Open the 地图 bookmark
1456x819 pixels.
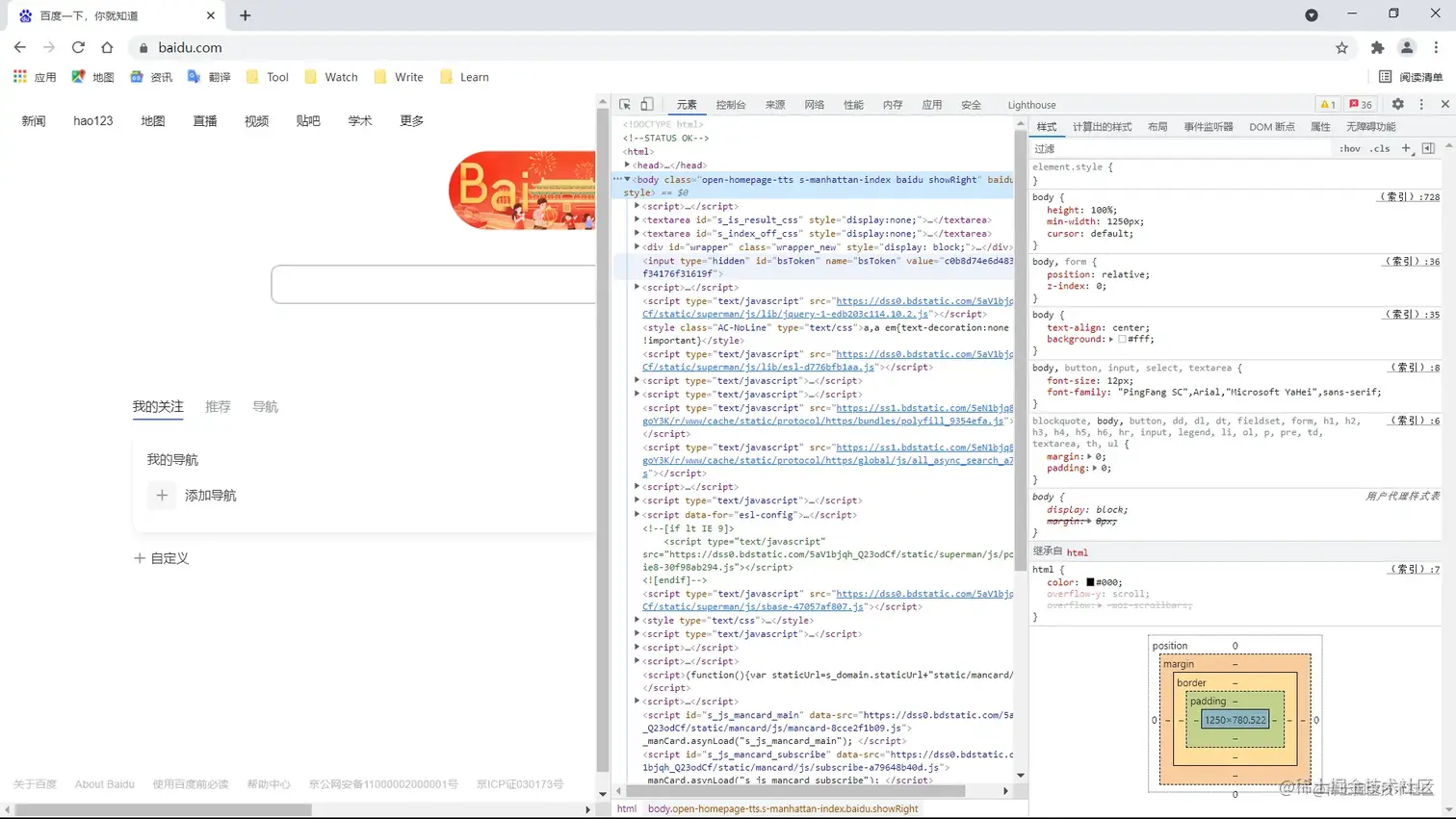[92, 77]
